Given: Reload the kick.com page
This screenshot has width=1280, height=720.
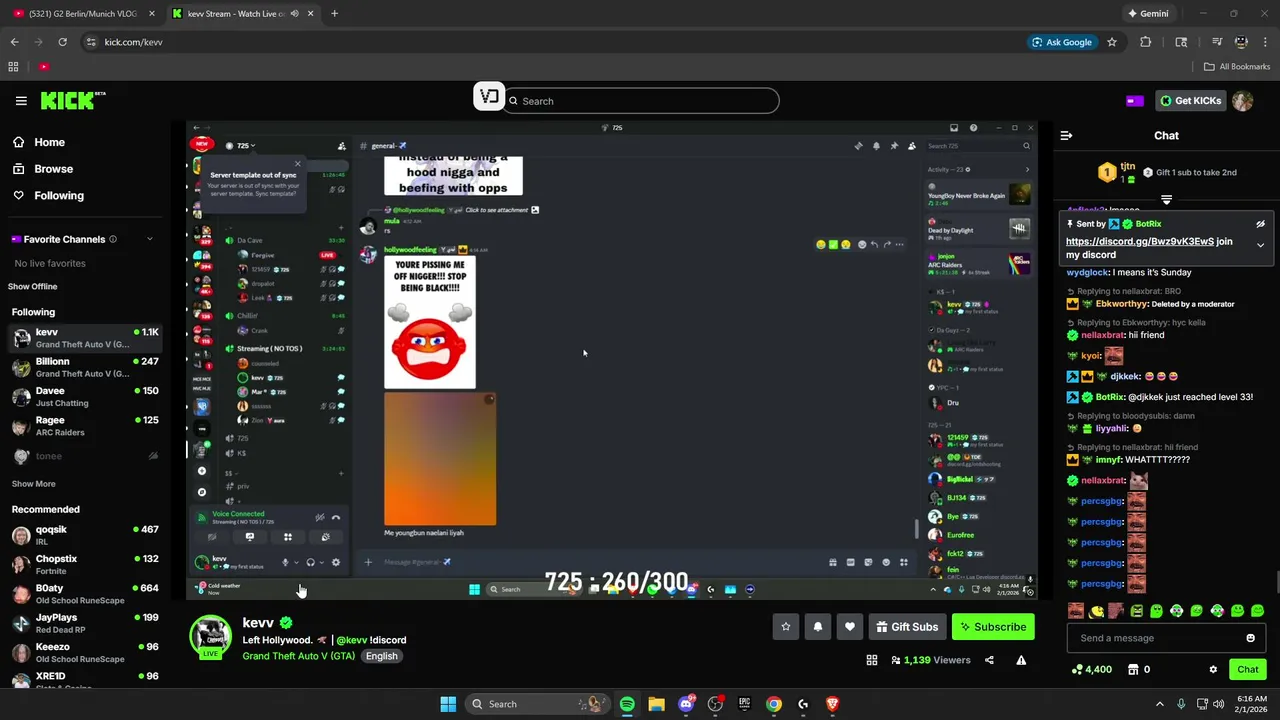Looking at the screenshot, I should (62, 42).
